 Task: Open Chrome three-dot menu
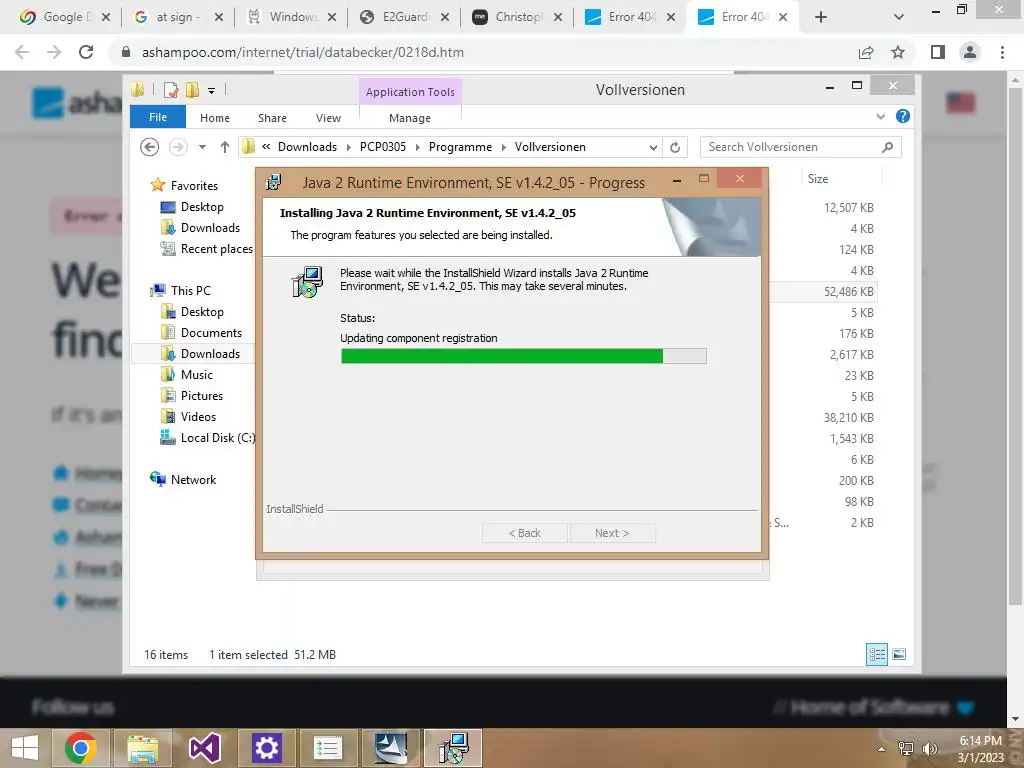pos(1002,52)
